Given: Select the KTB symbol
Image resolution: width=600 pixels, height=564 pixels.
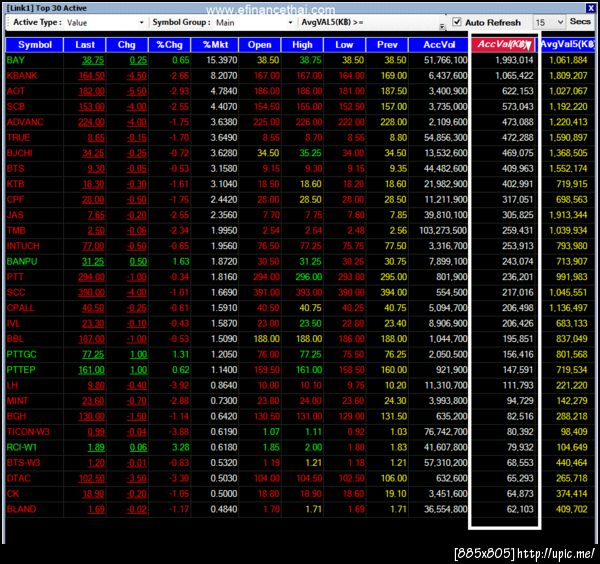Looking at the screenshot, I should pyautogui.click(x=15, y=184).
